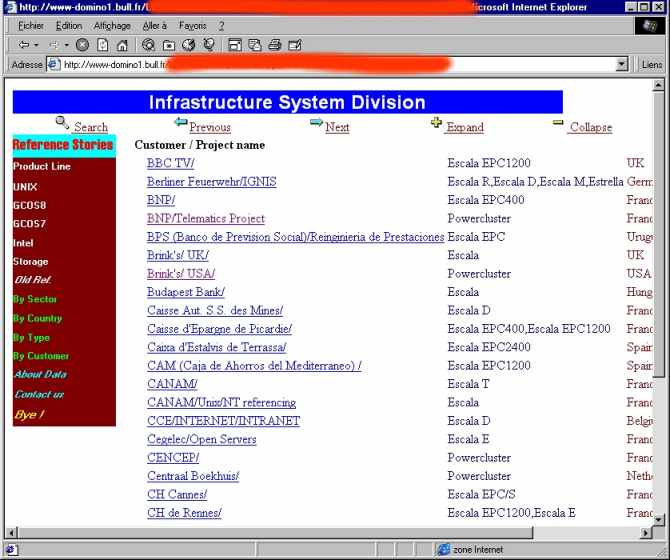The width and height of the screenshot is (670, 560).
Task: Open the Affichage menu
Action: [112, 26]
